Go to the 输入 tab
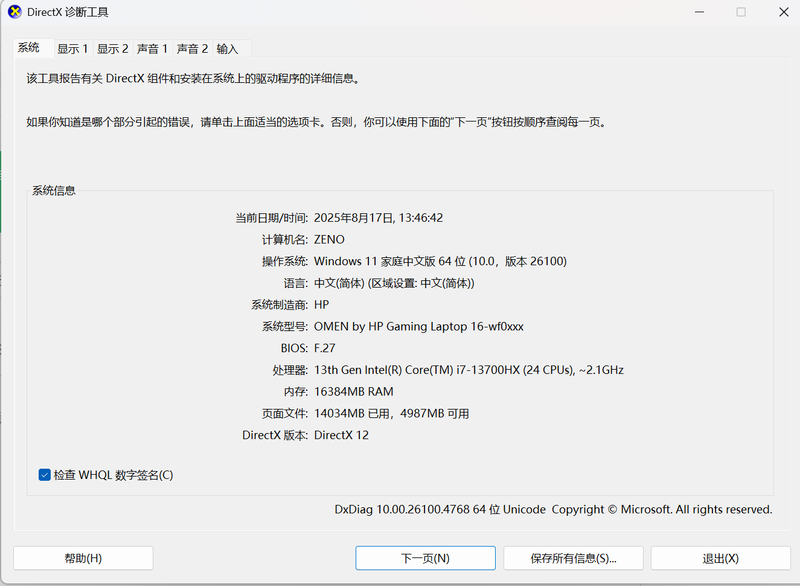Screen dimensions: 800x586 pos(227,49)
